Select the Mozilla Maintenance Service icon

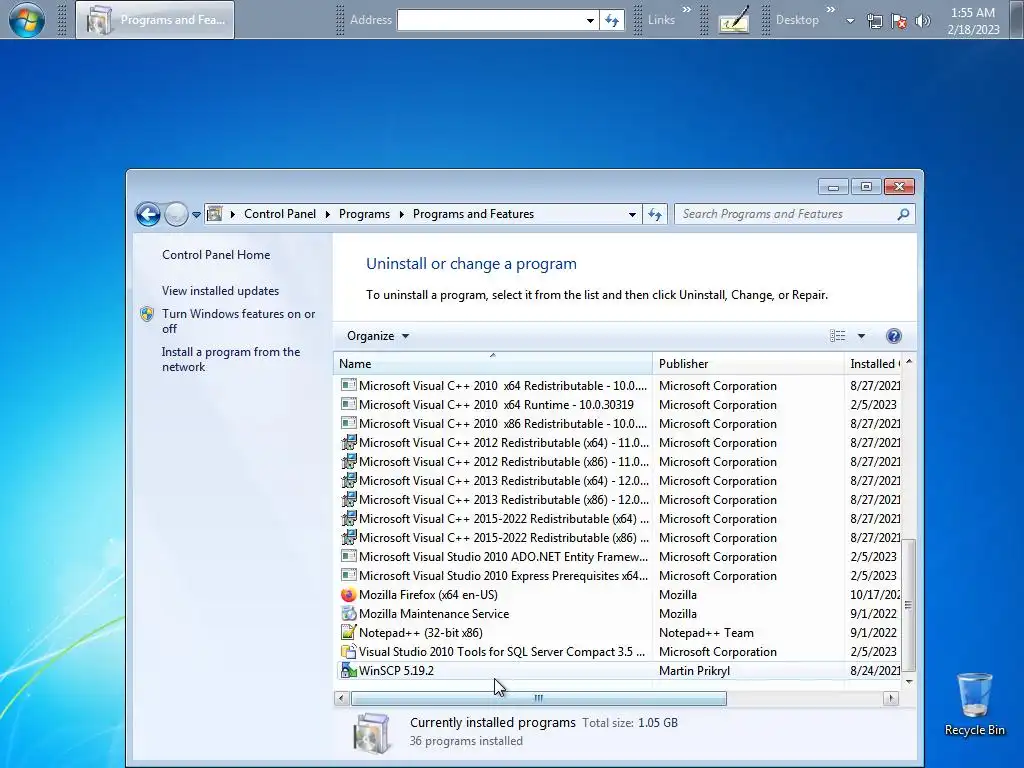[x=349, y=613]
